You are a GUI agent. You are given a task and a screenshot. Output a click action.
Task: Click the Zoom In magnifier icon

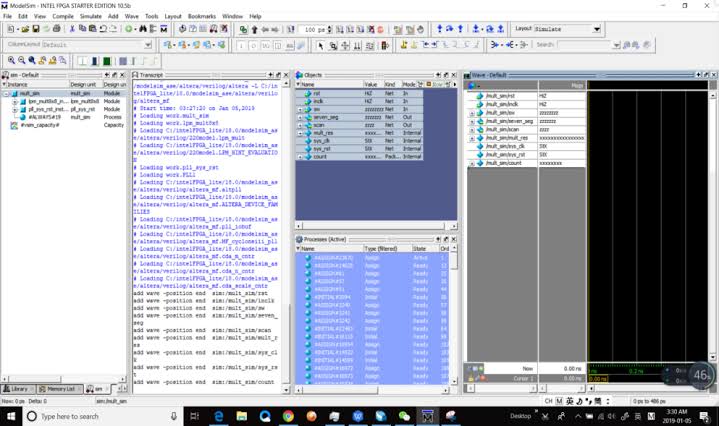point(11,61)
